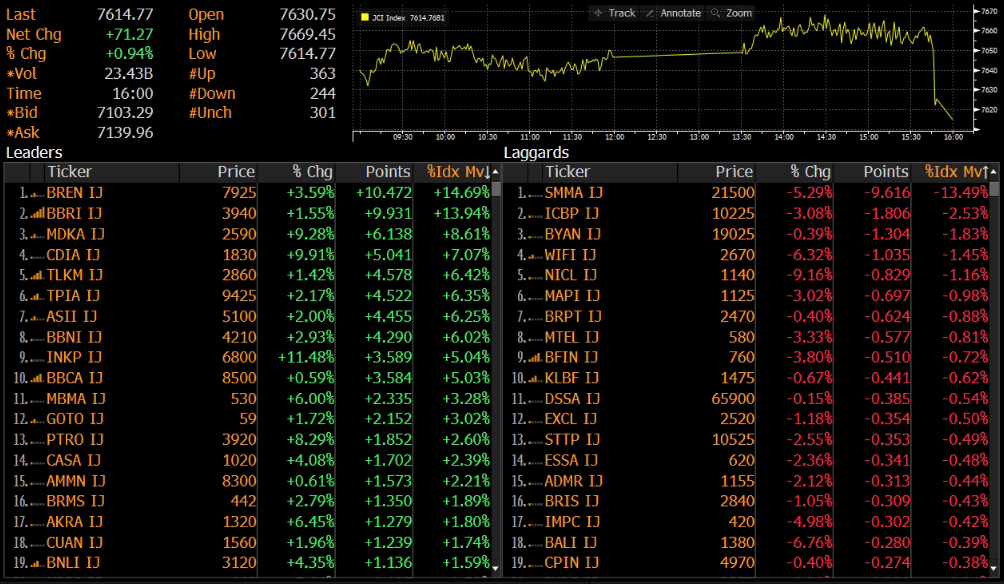This screenshot has height=584, width=1004.
Task: Click the +11.48% change for INKP IJ
Action: click(x=306, y=357)
